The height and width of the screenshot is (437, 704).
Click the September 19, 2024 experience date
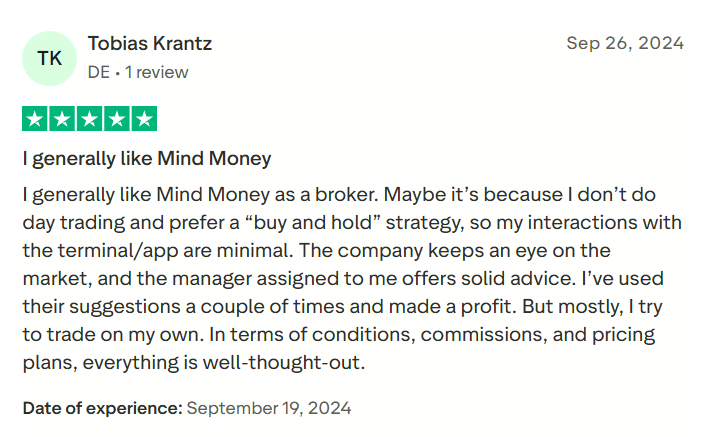[269, 408]
